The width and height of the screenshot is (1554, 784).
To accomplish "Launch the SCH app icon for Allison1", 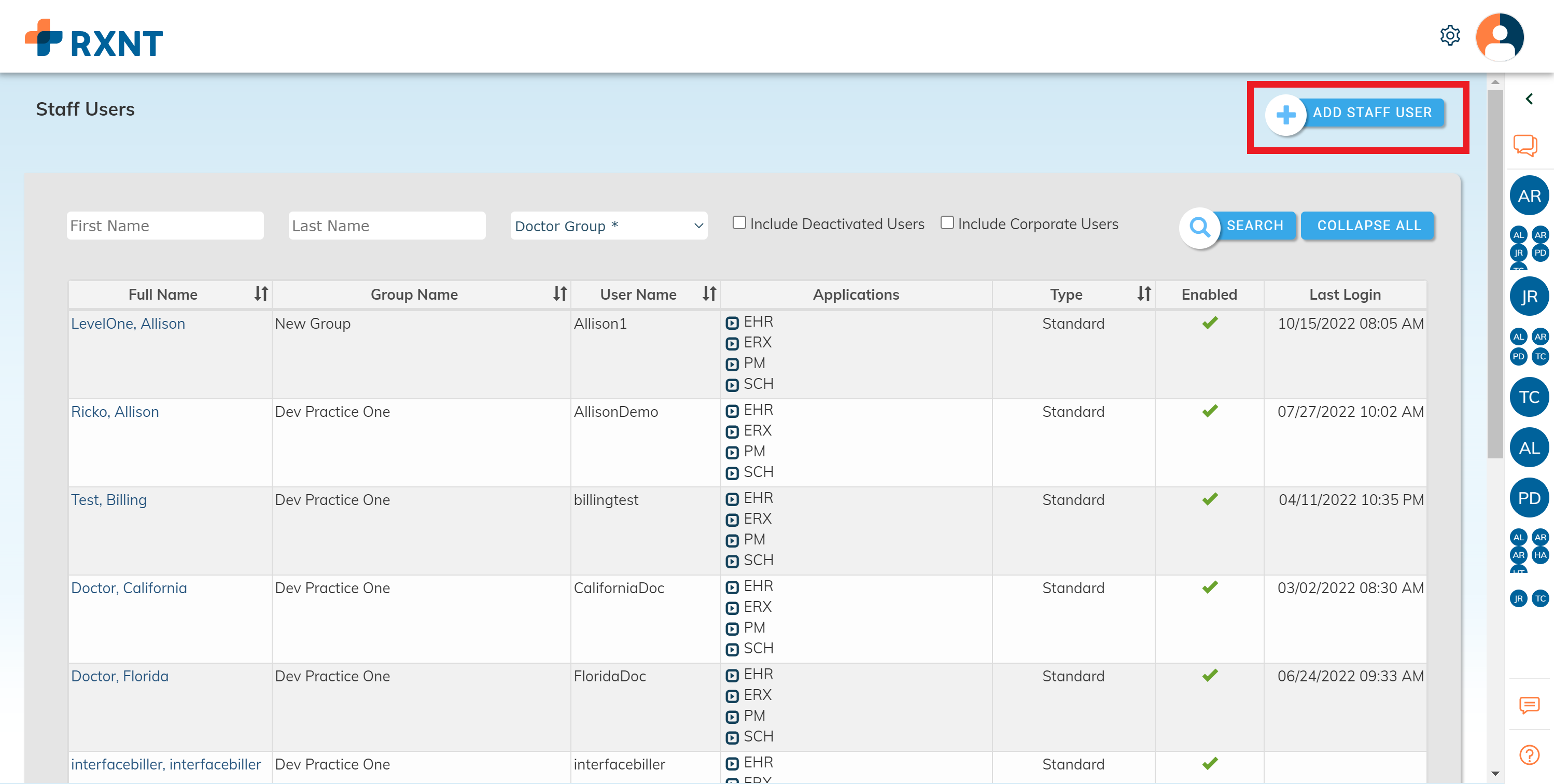I will (x=732, y=385).
